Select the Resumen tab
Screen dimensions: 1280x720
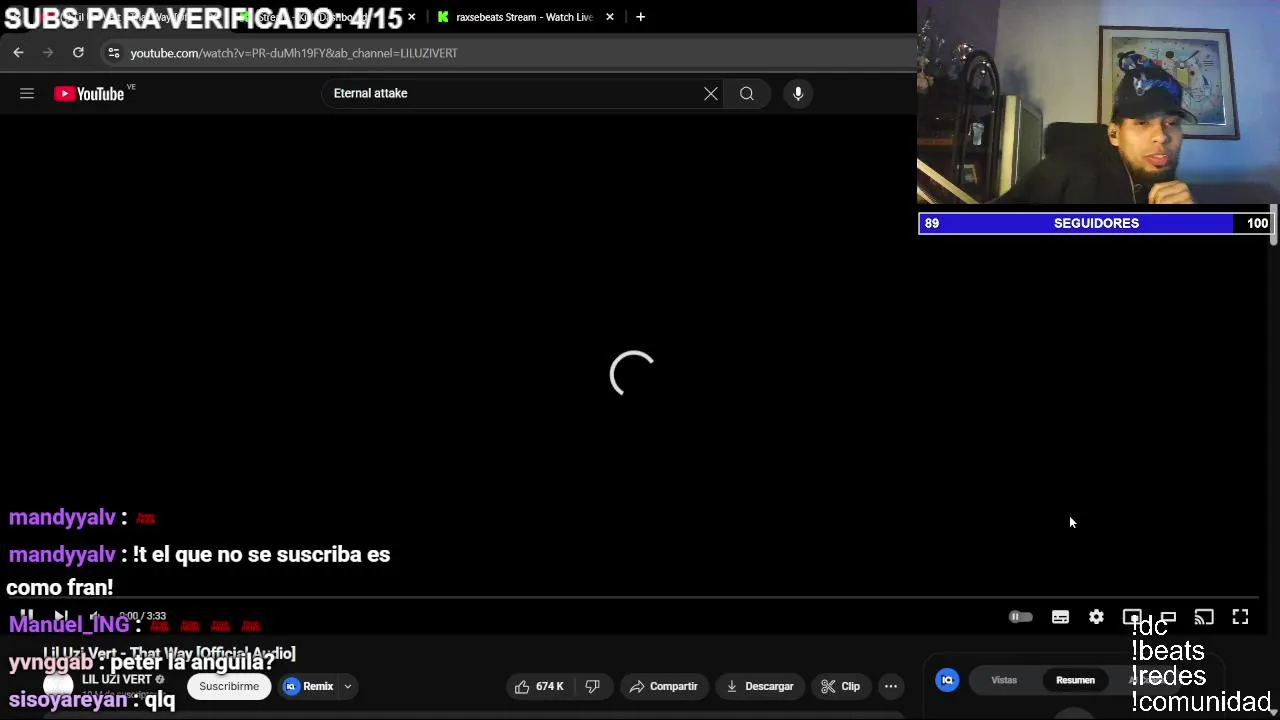(x=1075, y=680)
